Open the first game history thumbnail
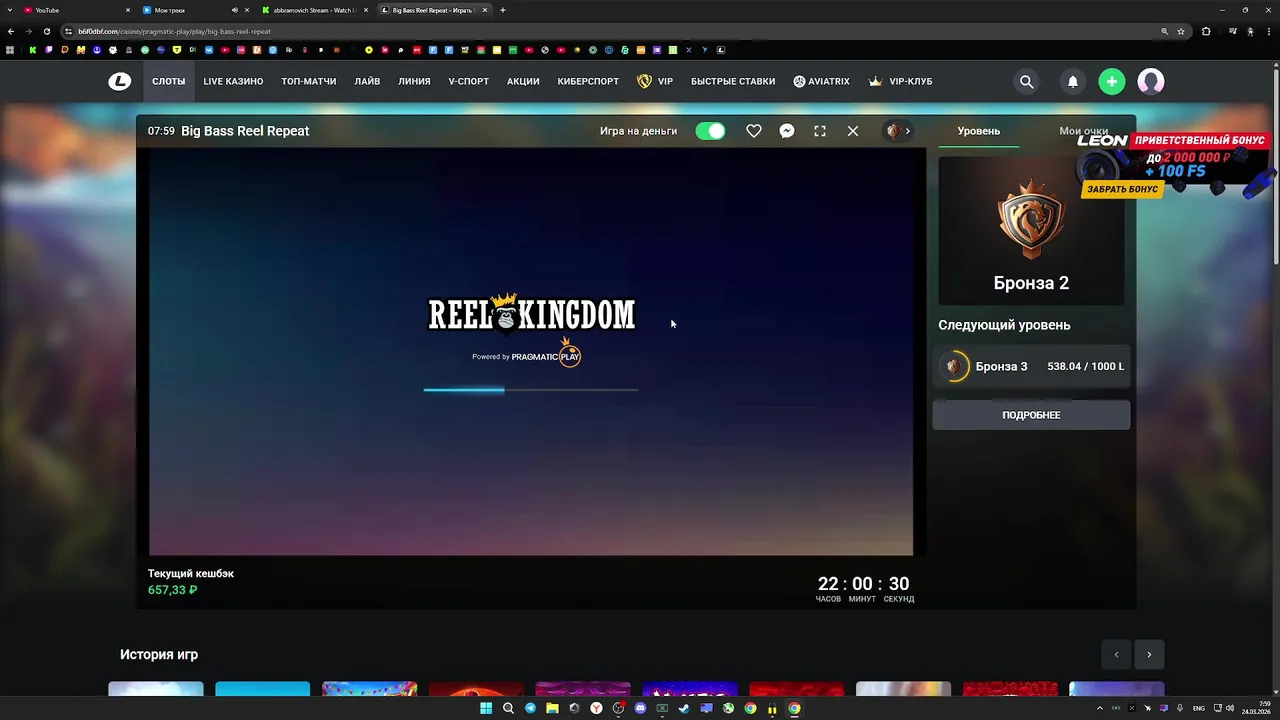The width and height of the screenshot is (1280, 720). [x=156, y=689]
